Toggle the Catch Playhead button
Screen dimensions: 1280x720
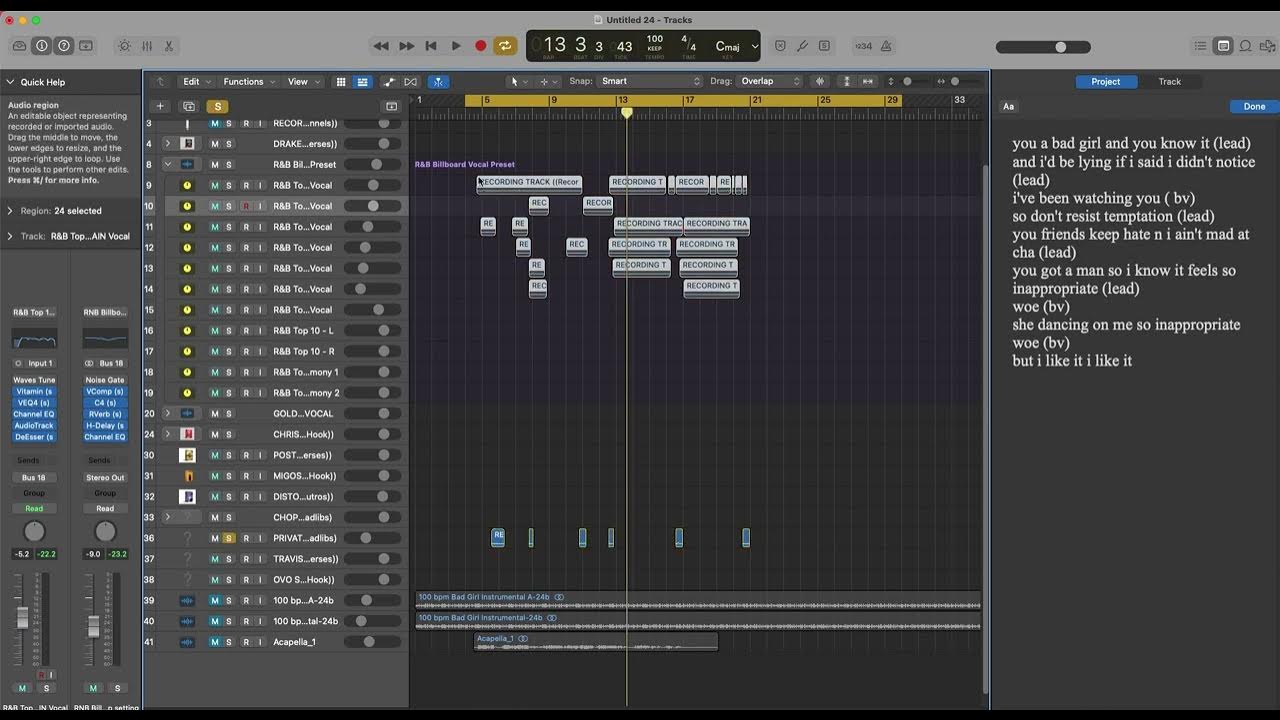click(438, 82)
